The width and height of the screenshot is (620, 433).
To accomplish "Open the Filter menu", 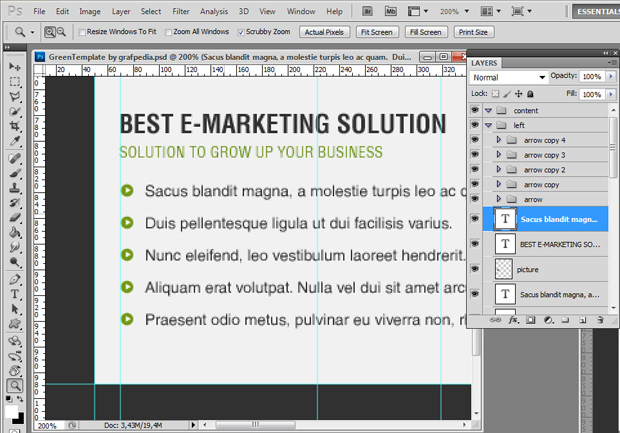I will coord(181,11).
